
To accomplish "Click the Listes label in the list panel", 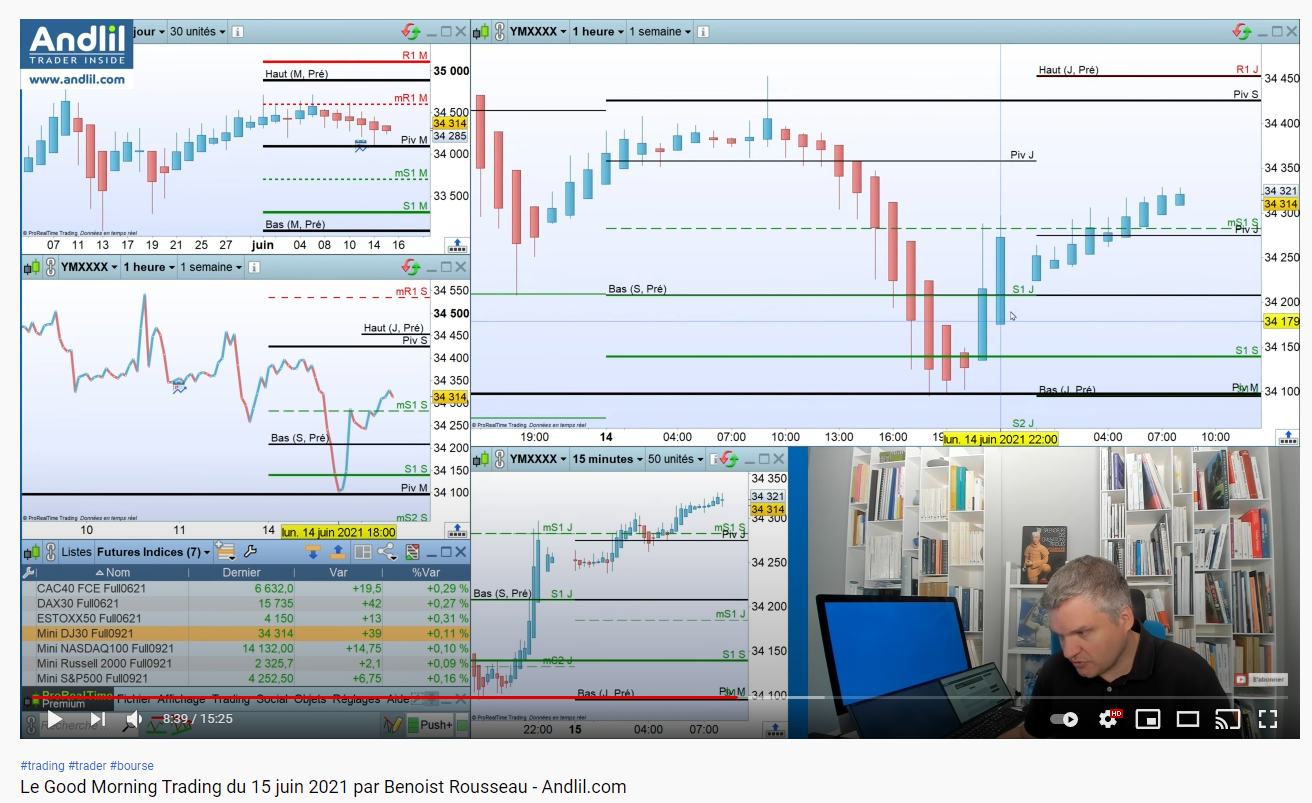I will pyautogui.click(x=76, y=551).
